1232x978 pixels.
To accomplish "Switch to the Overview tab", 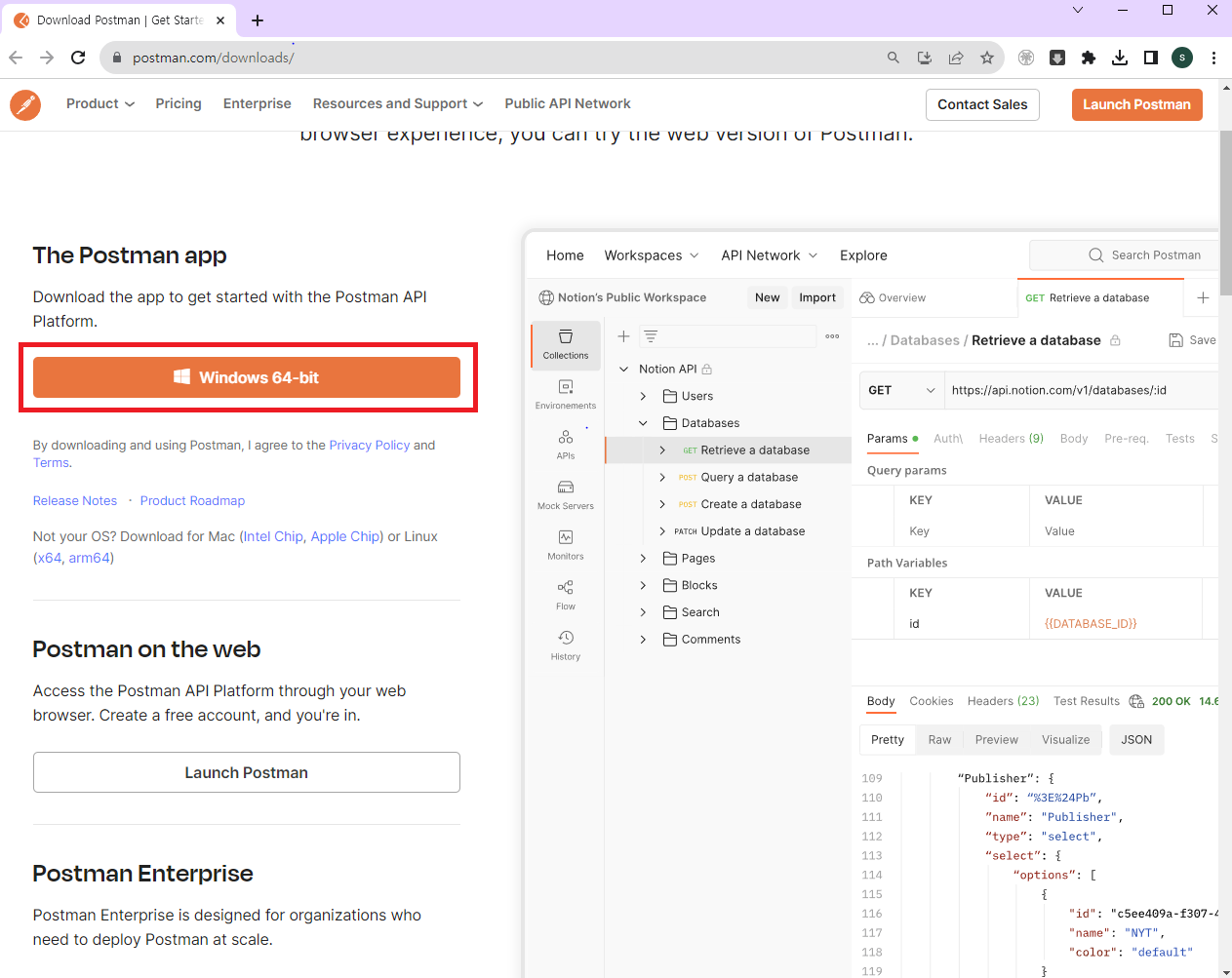I will click(893, 297).
